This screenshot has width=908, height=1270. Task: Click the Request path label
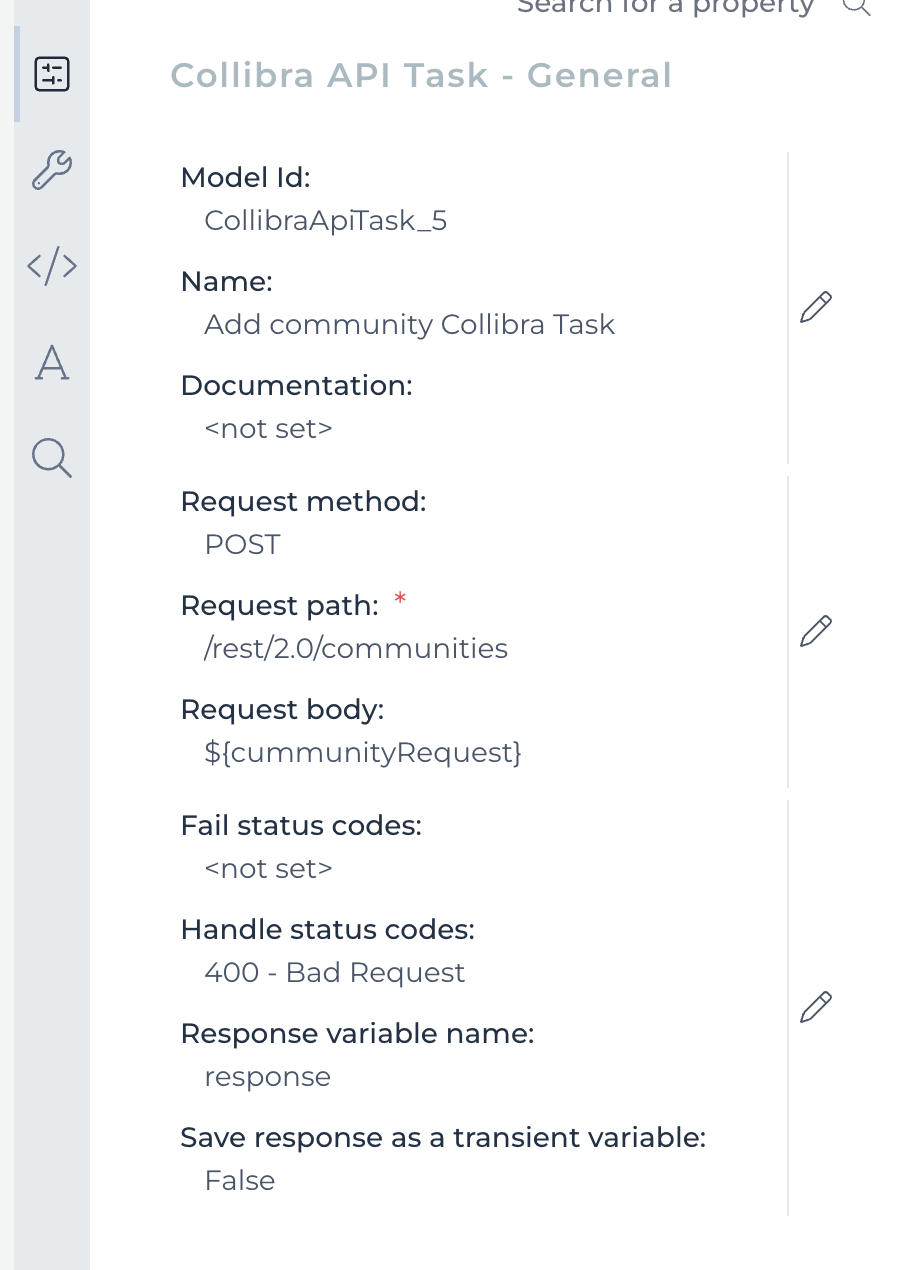click(x=280, y=606)
